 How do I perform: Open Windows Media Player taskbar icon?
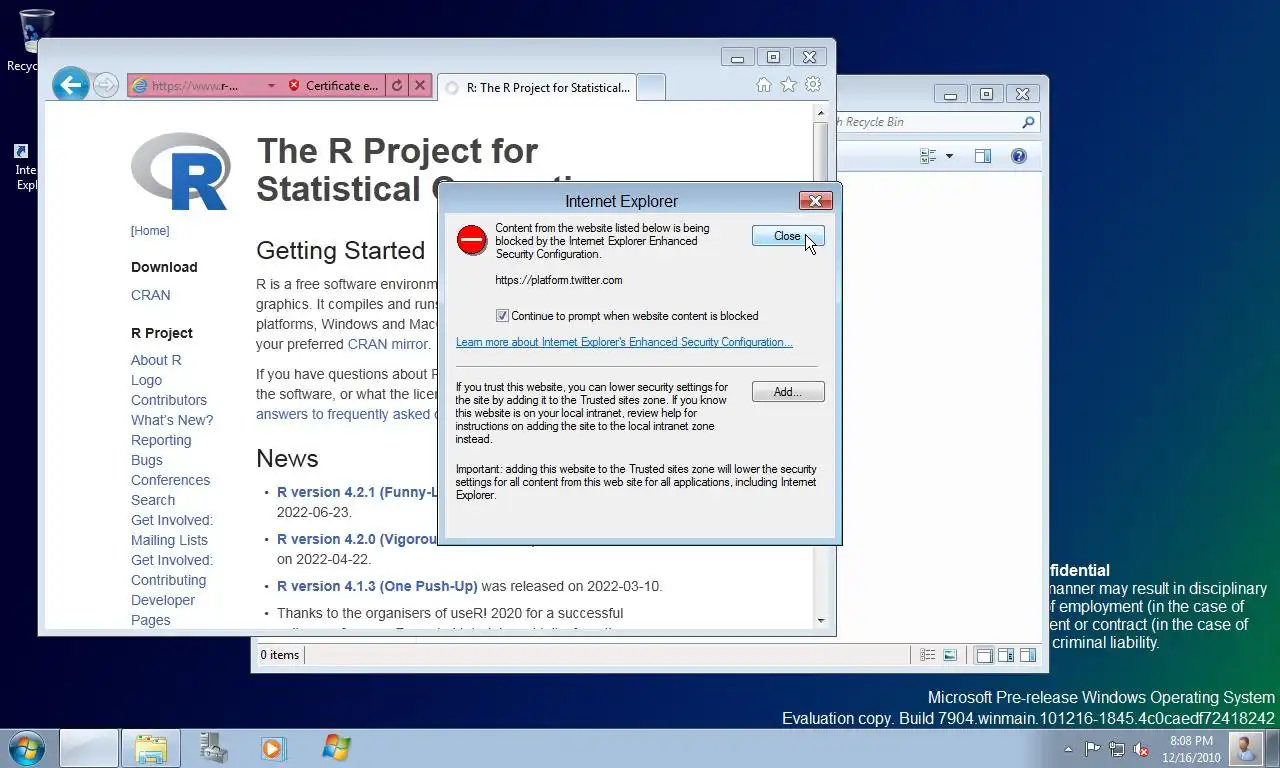click(272, 748)
